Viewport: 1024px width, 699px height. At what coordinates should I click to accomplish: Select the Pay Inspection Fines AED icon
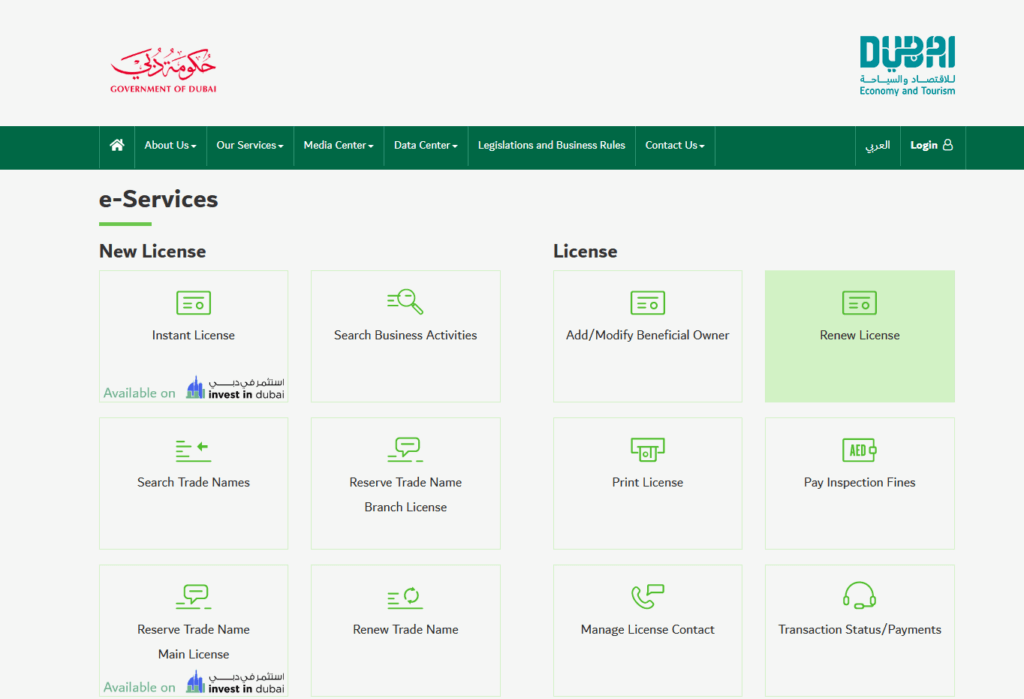pos(859,449)
